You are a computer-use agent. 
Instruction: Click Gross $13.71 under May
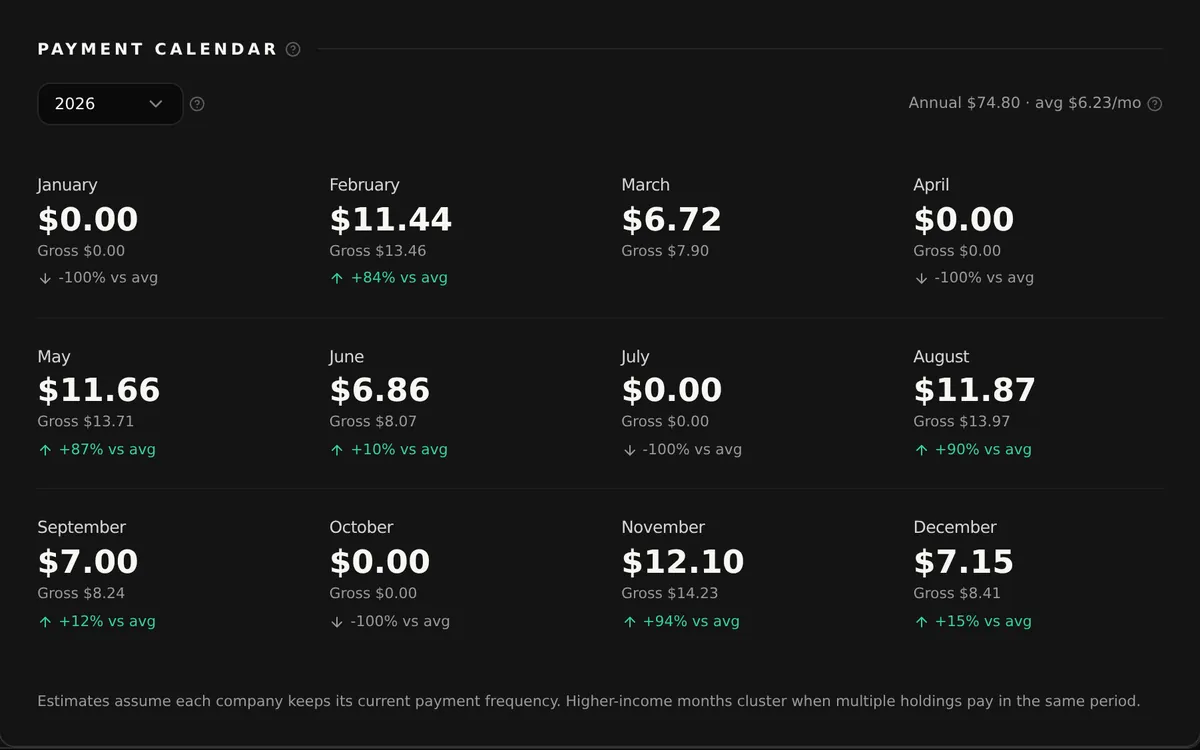(x=85, y=421)
